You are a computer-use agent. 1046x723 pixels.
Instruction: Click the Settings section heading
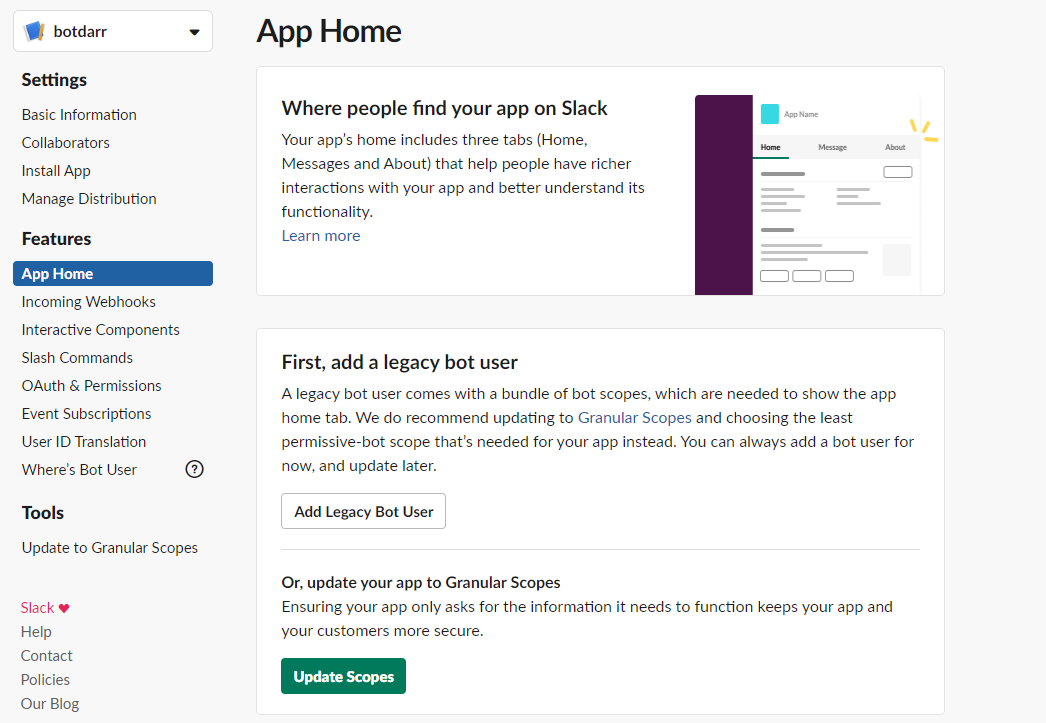(54, 80)
